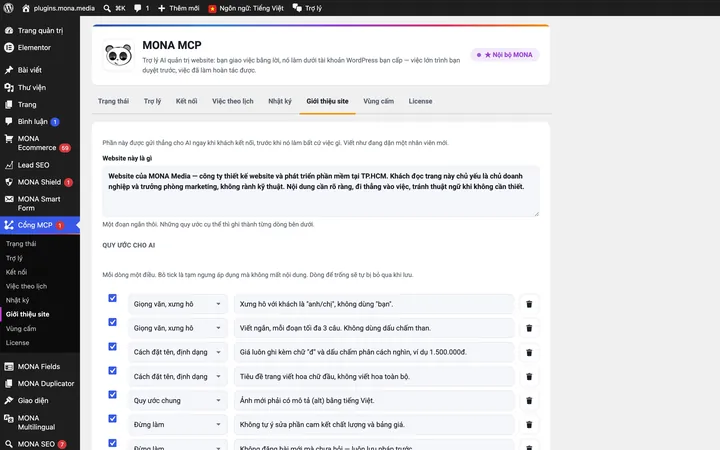Open the search magnifier in admin bar
This screenshot has height=450, width=720.
click(x=107, y=8)
